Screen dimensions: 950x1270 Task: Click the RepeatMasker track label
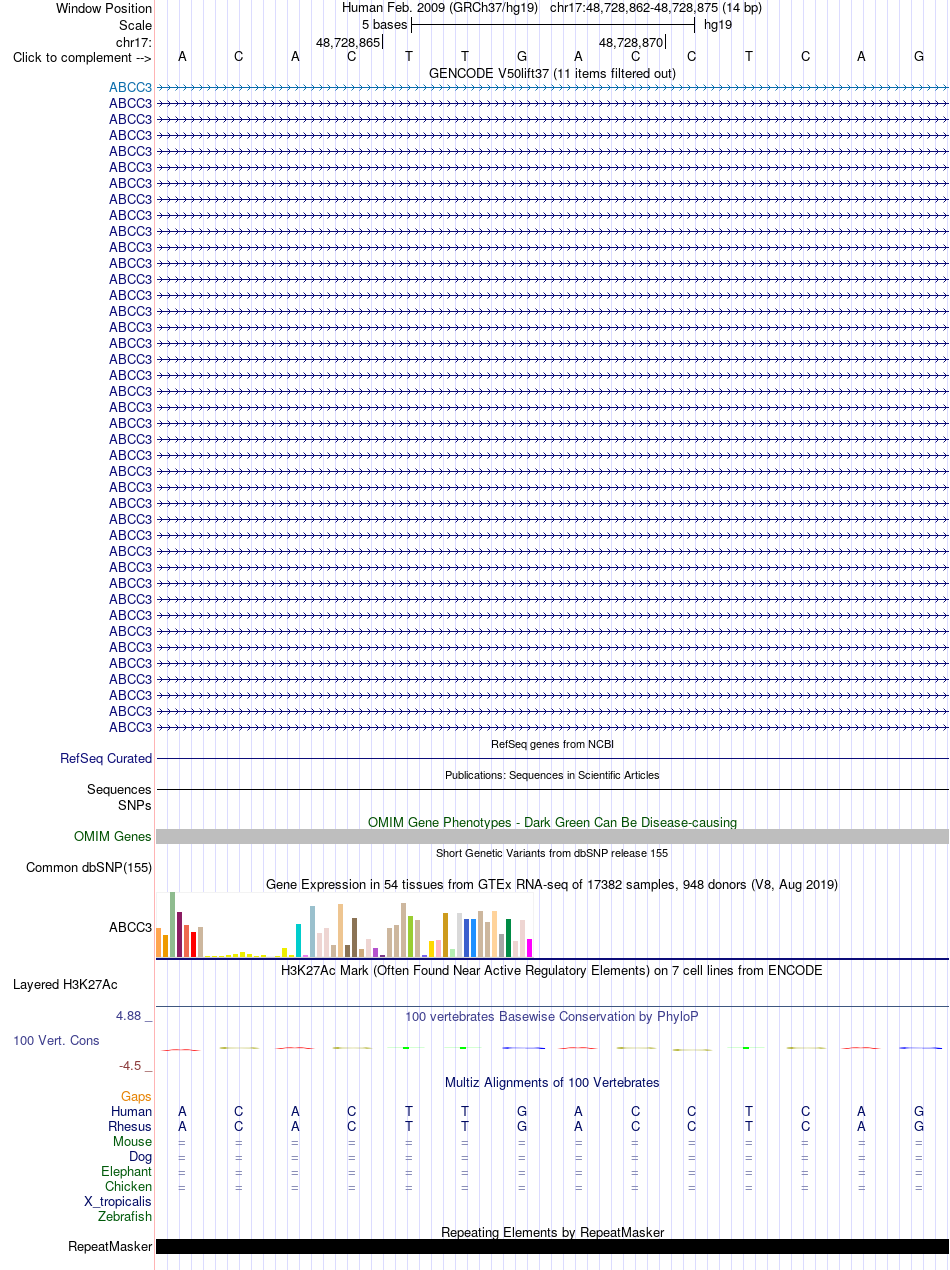110,1246
